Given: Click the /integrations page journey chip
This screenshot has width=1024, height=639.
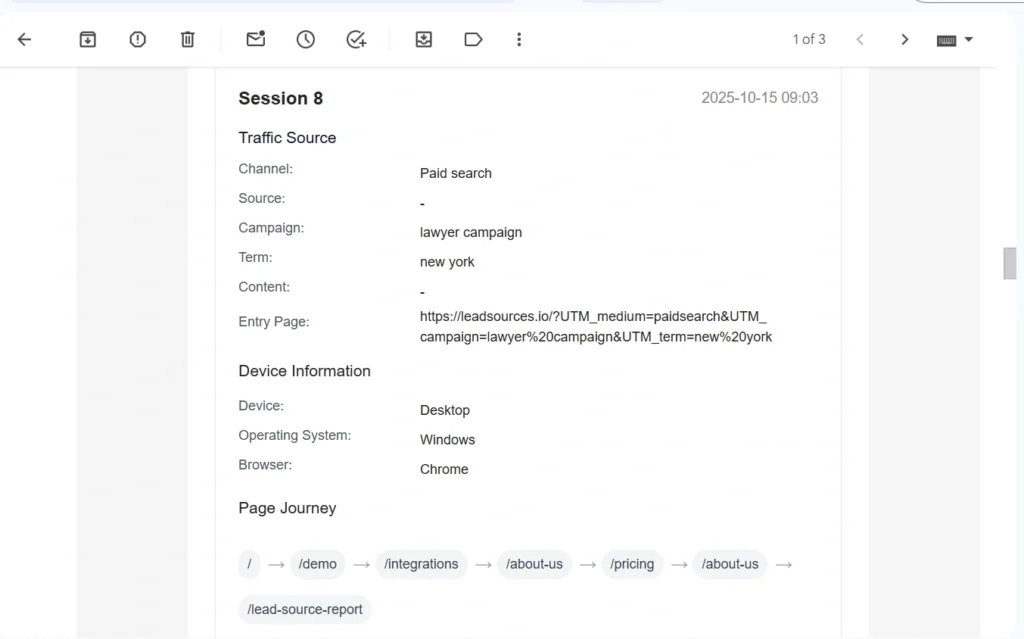Looking at the screenshot, I should [x=421, y=564].
